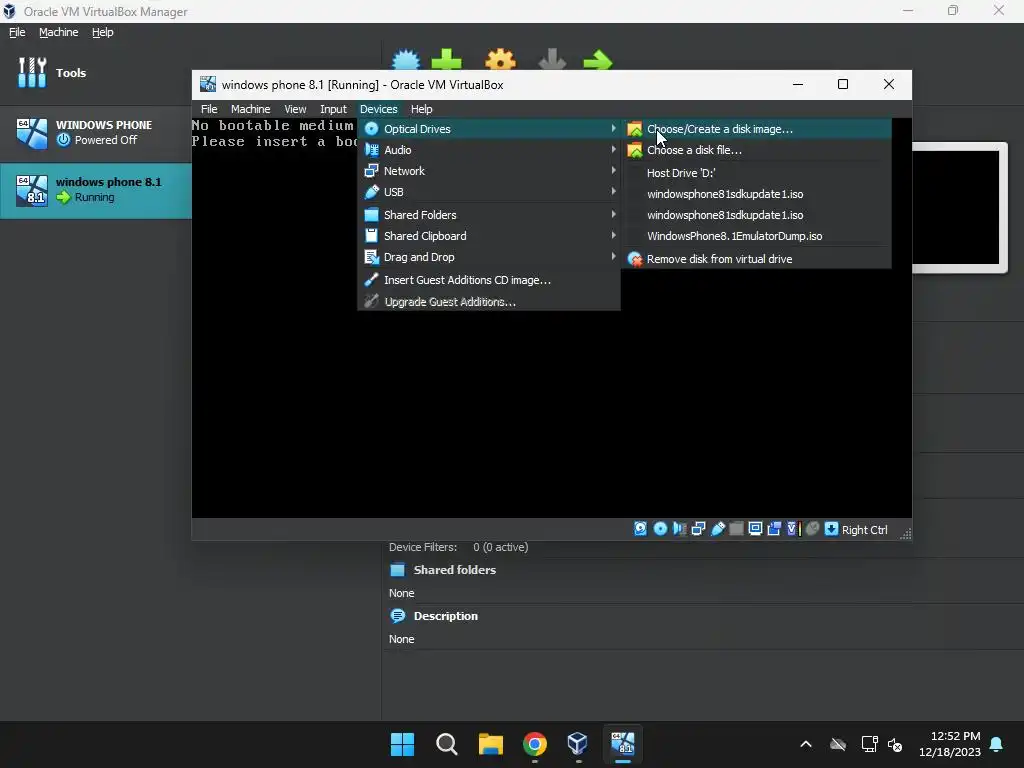
Task: Open the Manager window Help menu
Action: (x=103, y=32)
